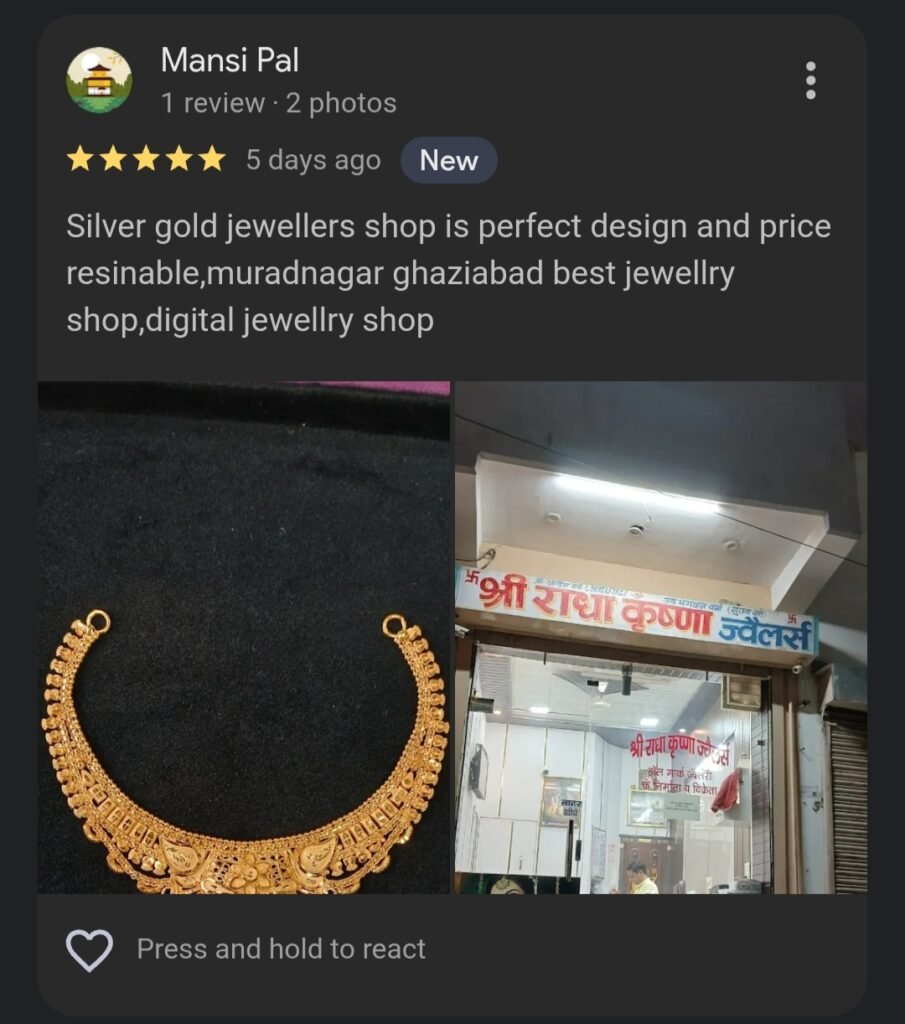Open the gold necklace photo
Viewport: 905px width, 1024px height.
click(x=244, y=637)
